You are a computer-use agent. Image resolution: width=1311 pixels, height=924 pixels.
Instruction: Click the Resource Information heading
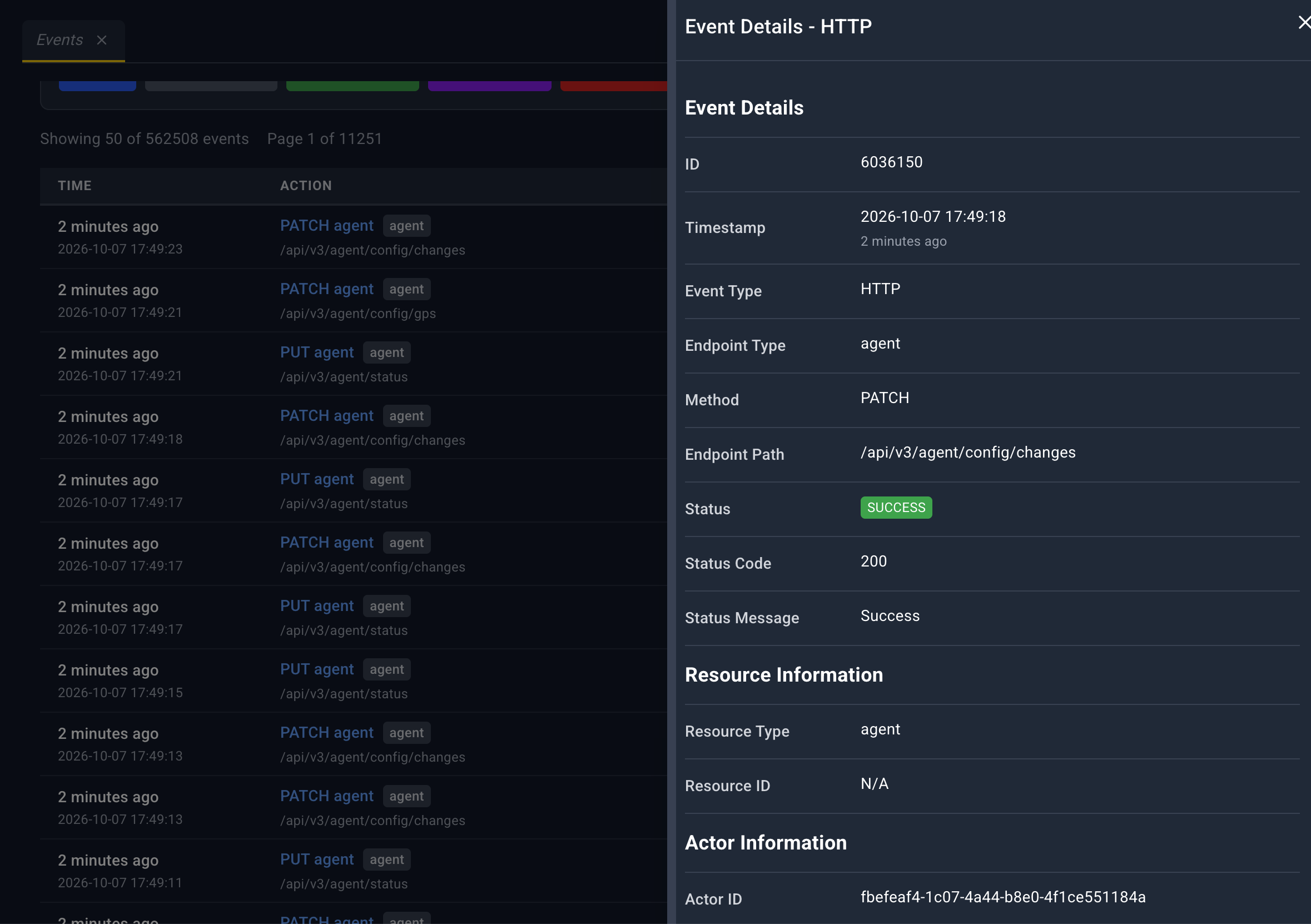(783, 675)
